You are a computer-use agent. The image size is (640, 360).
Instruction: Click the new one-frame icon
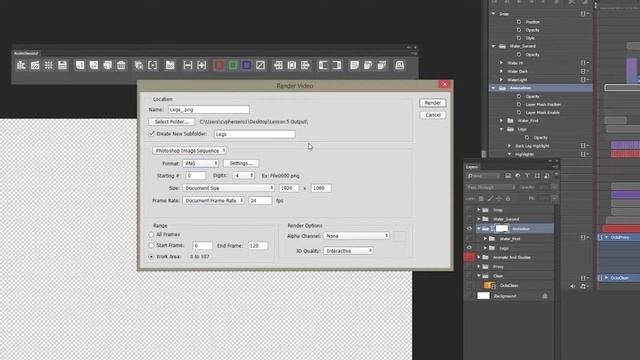click(x=80, y=65)
